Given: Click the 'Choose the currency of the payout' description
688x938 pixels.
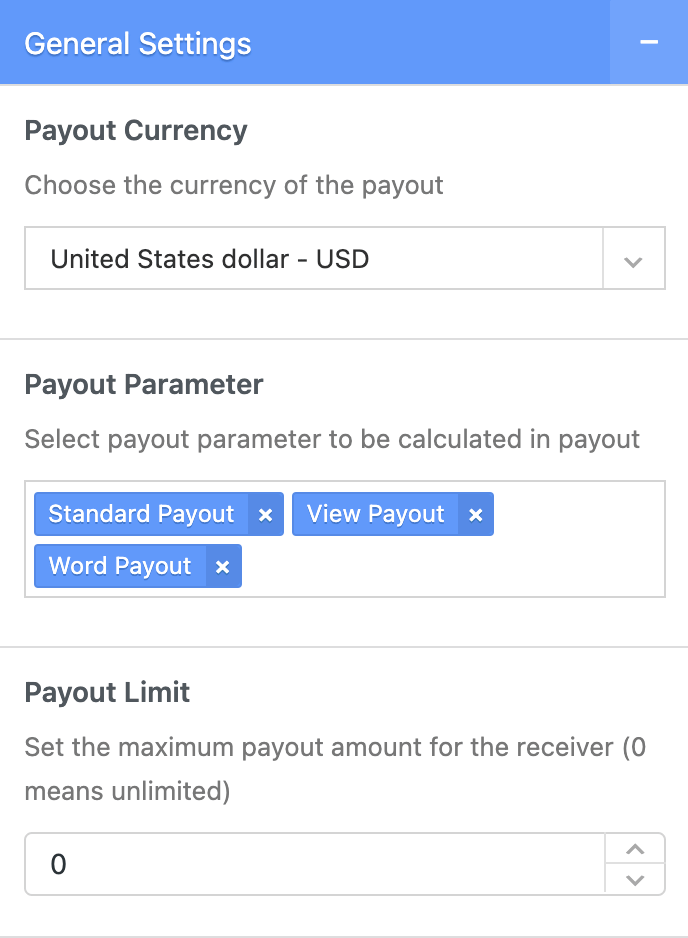Looking at the screenshot, I should pos(234,185).
